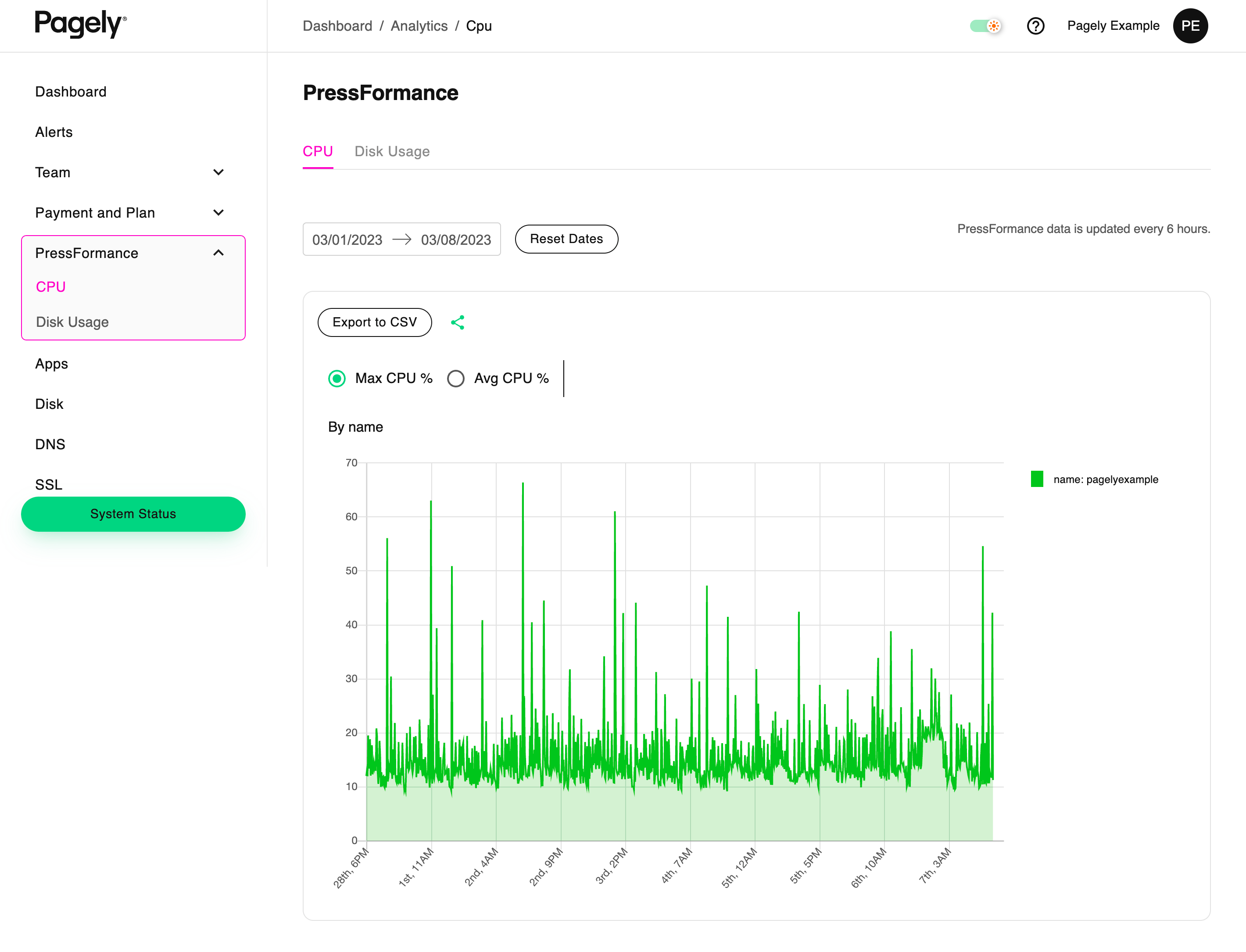Image resolution: width=1246 pixels, height=952 pixels.
Task: Click the PressFormance page heading
Action: coord(380,93)
